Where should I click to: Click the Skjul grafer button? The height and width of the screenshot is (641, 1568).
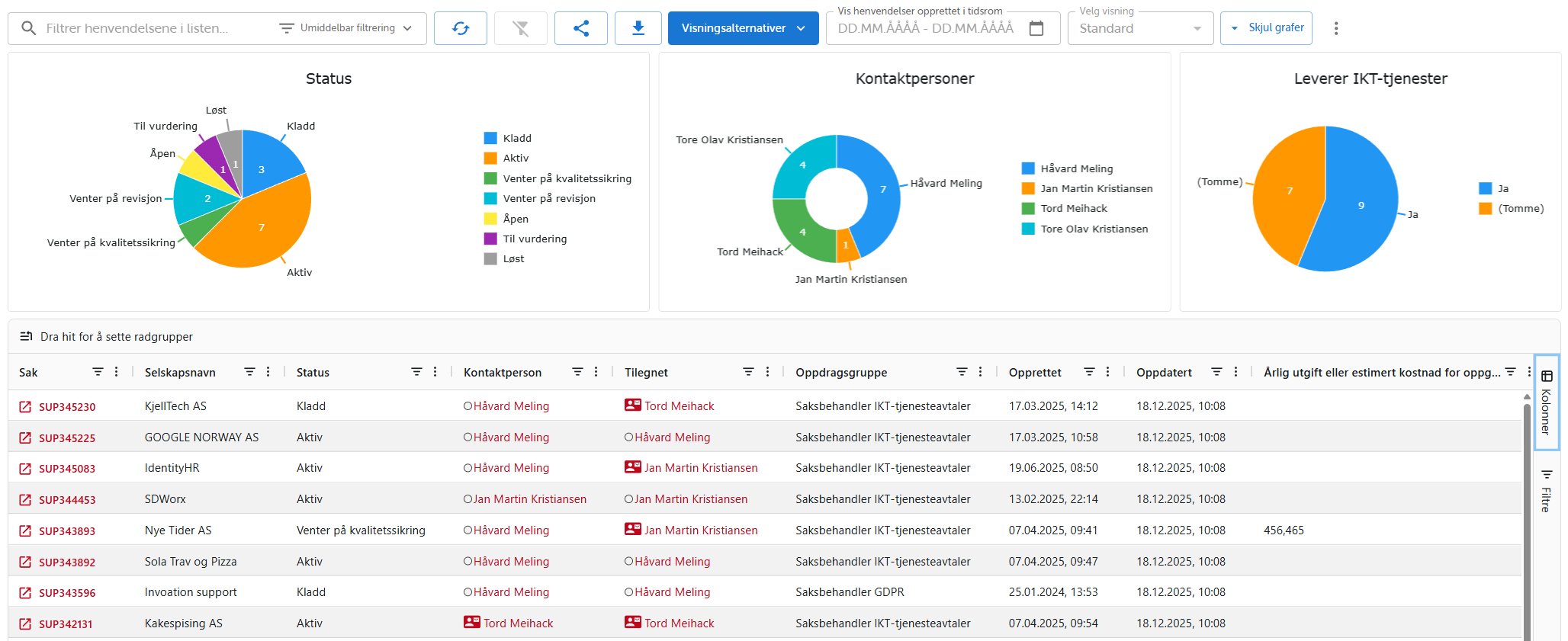click(x=1266, y=28)
